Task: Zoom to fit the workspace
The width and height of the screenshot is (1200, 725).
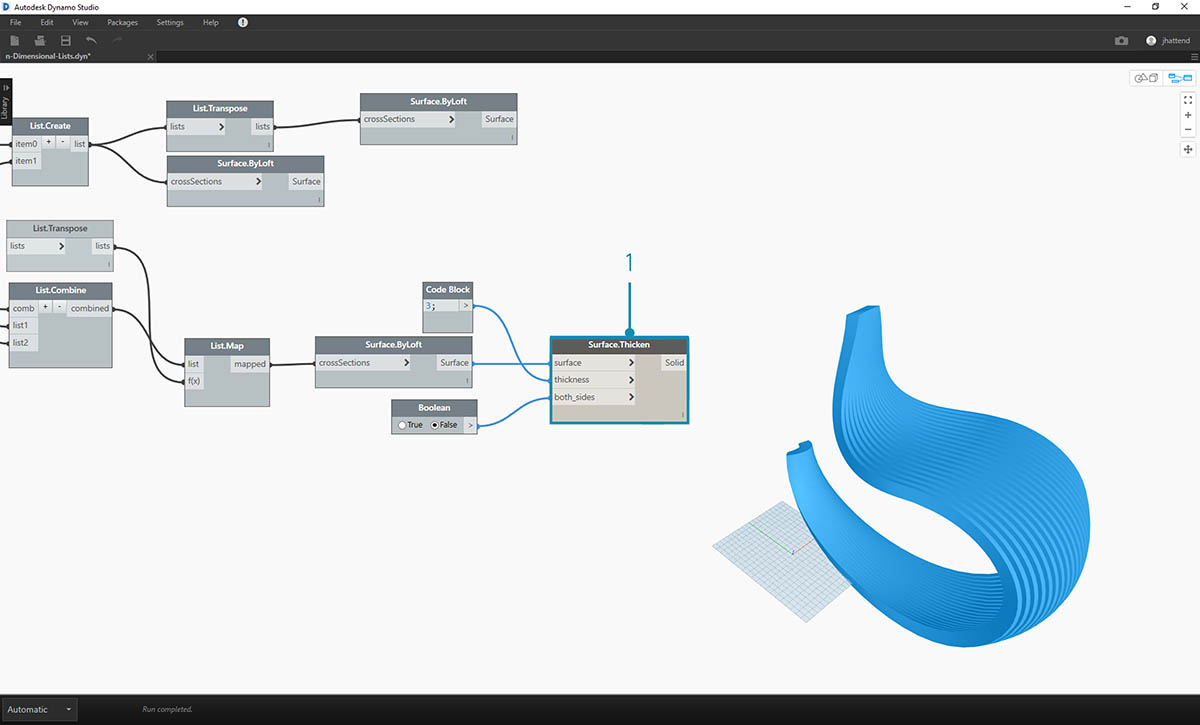Action: [x=1188, y=100]
